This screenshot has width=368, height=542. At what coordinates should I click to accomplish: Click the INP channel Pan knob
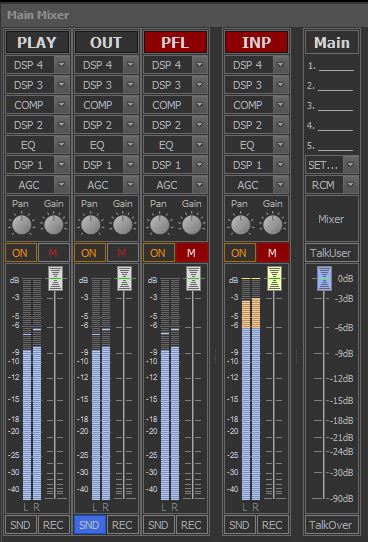coord(240,225)
